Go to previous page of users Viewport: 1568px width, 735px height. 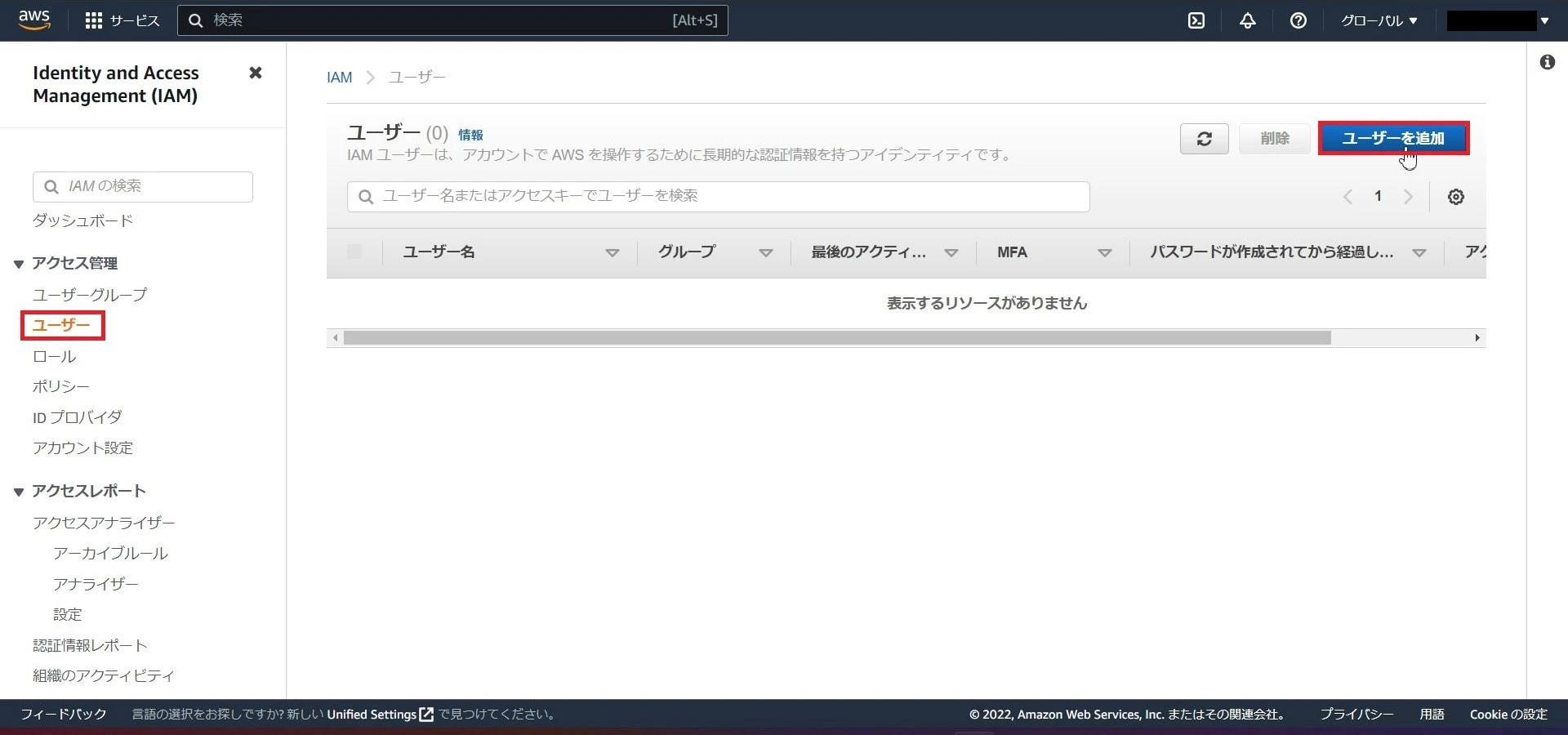tap(1347, 197)
